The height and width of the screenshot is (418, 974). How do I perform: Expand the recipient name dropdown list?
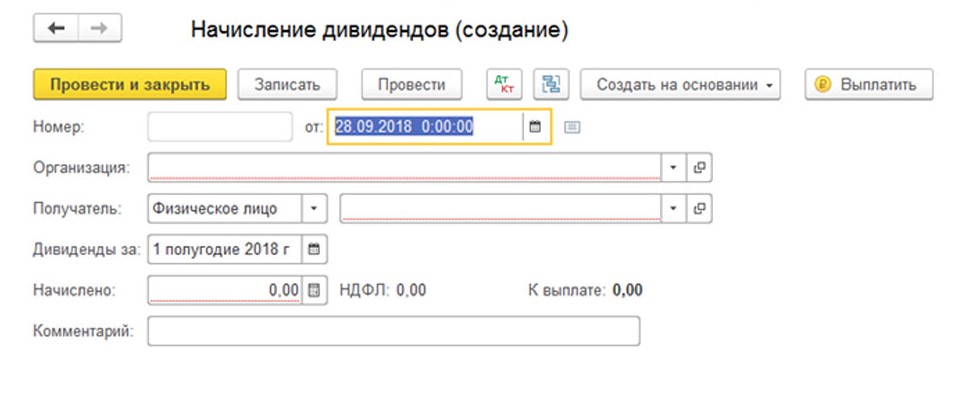point(673,208)
